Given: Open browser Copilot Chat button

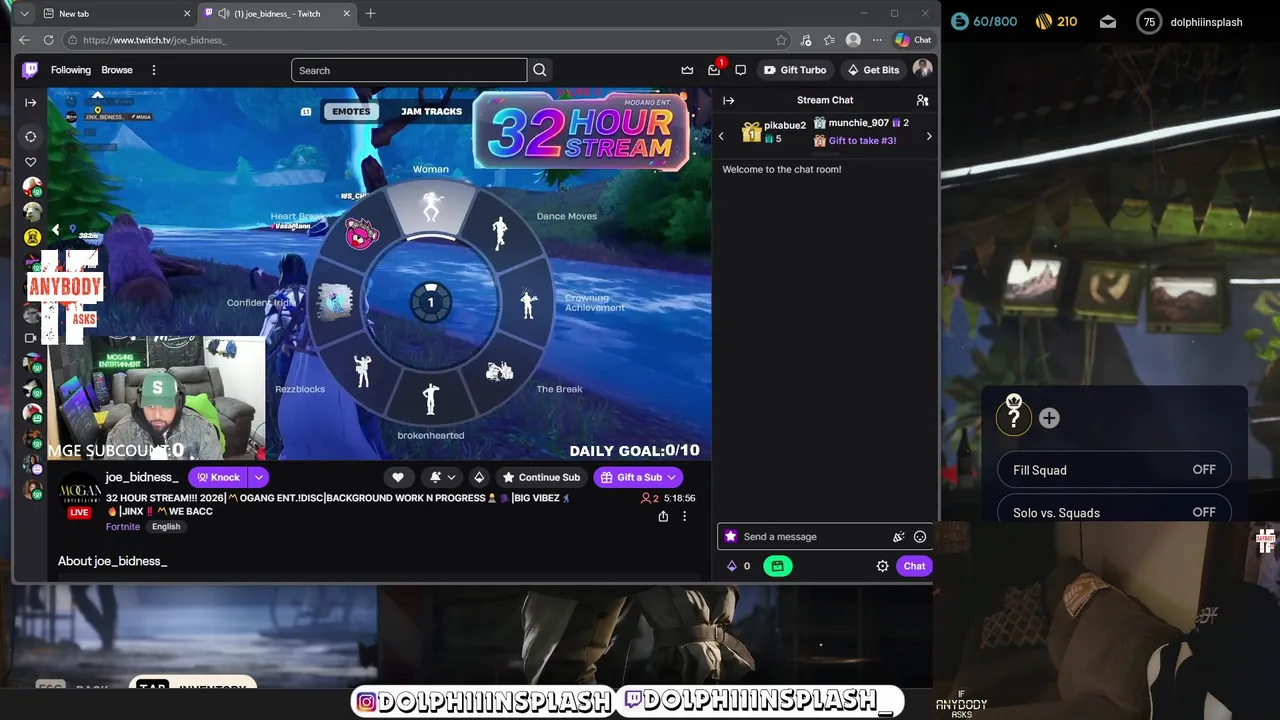Looking at the screenshot, I should pyautogui.click(x=913, y=40).
